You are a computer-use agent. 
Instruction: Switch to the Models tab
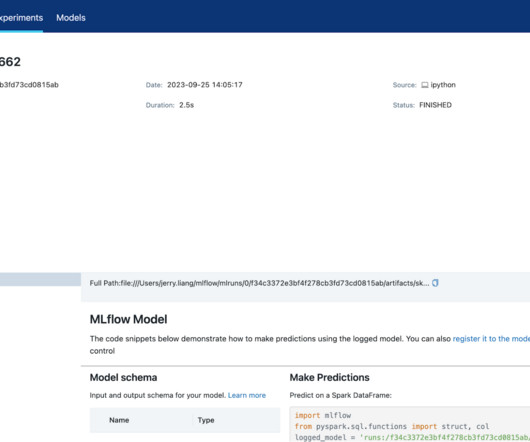click(x=71, y=18)
